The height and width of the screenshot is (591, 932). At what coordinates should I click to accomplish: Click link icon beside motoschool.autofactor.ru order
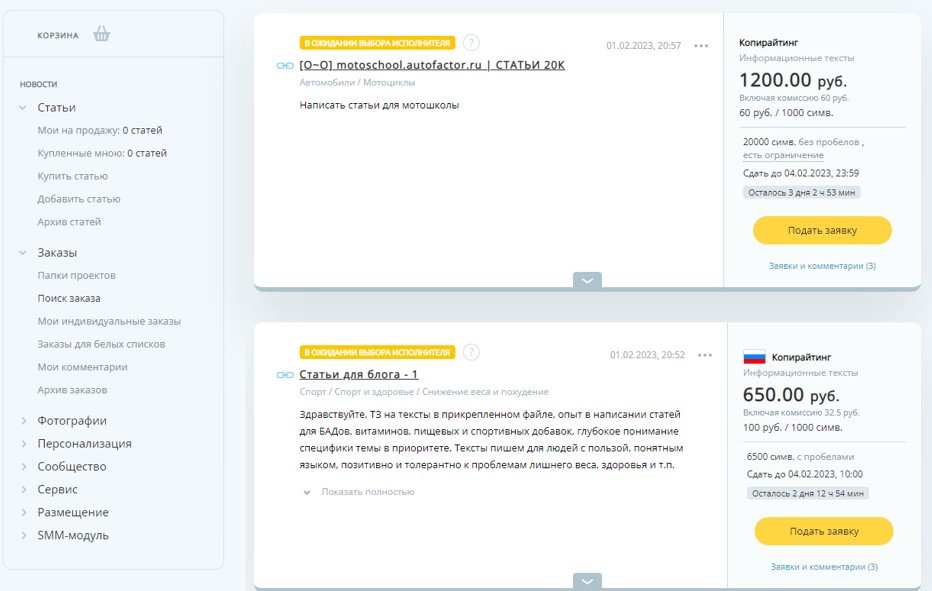point(285,65)
